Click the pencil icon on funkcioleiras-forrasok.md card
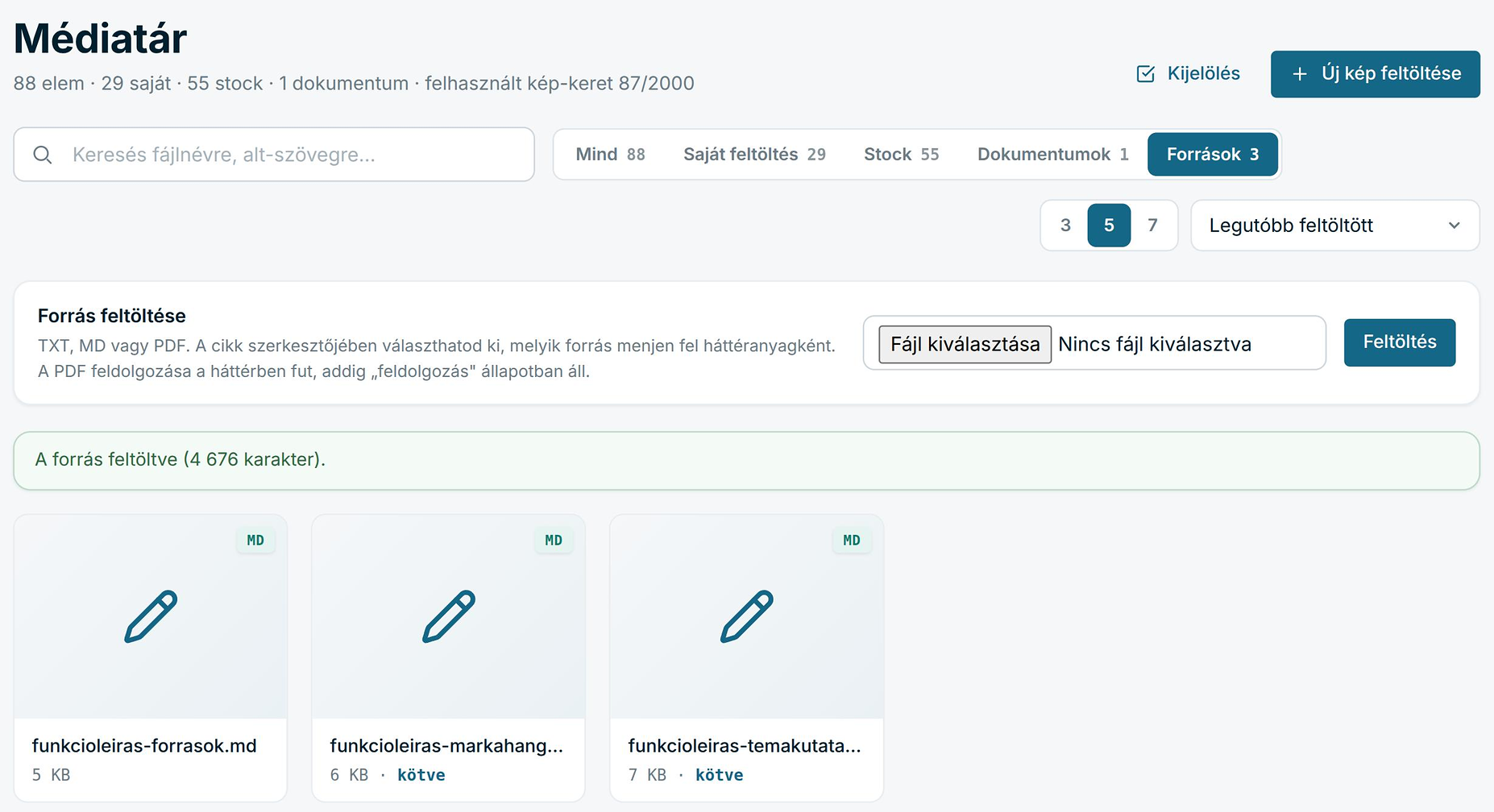The image size is (1494, 812). [x=151, y=616]
